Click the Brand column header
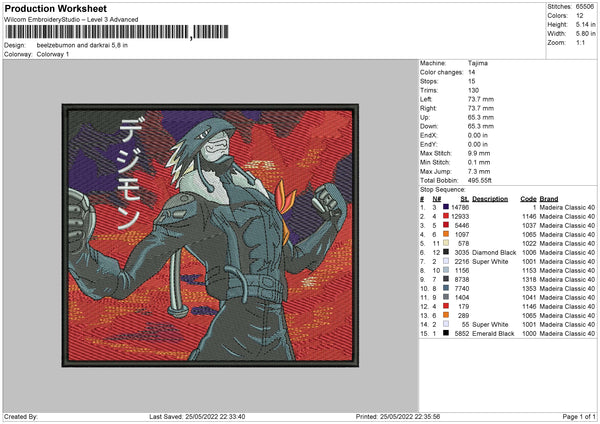 549,199
